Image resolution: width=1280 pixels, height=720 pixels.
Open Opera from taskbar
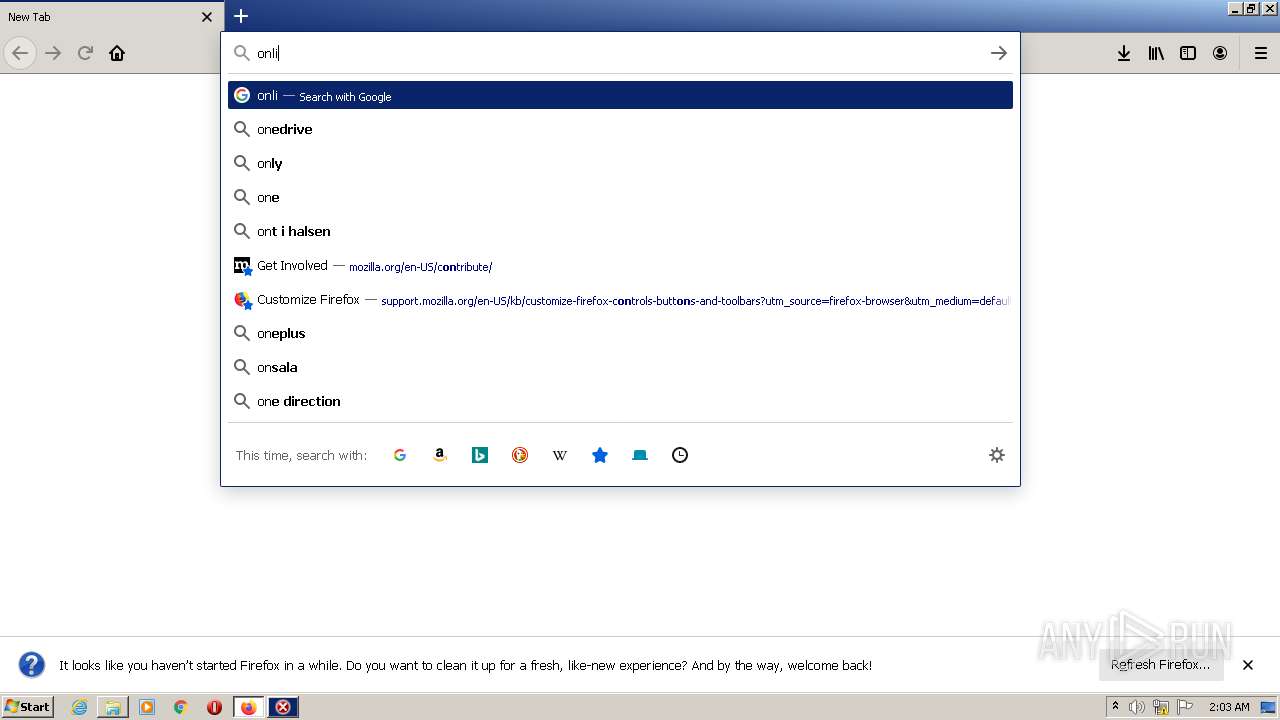click(x=214, y=707)
